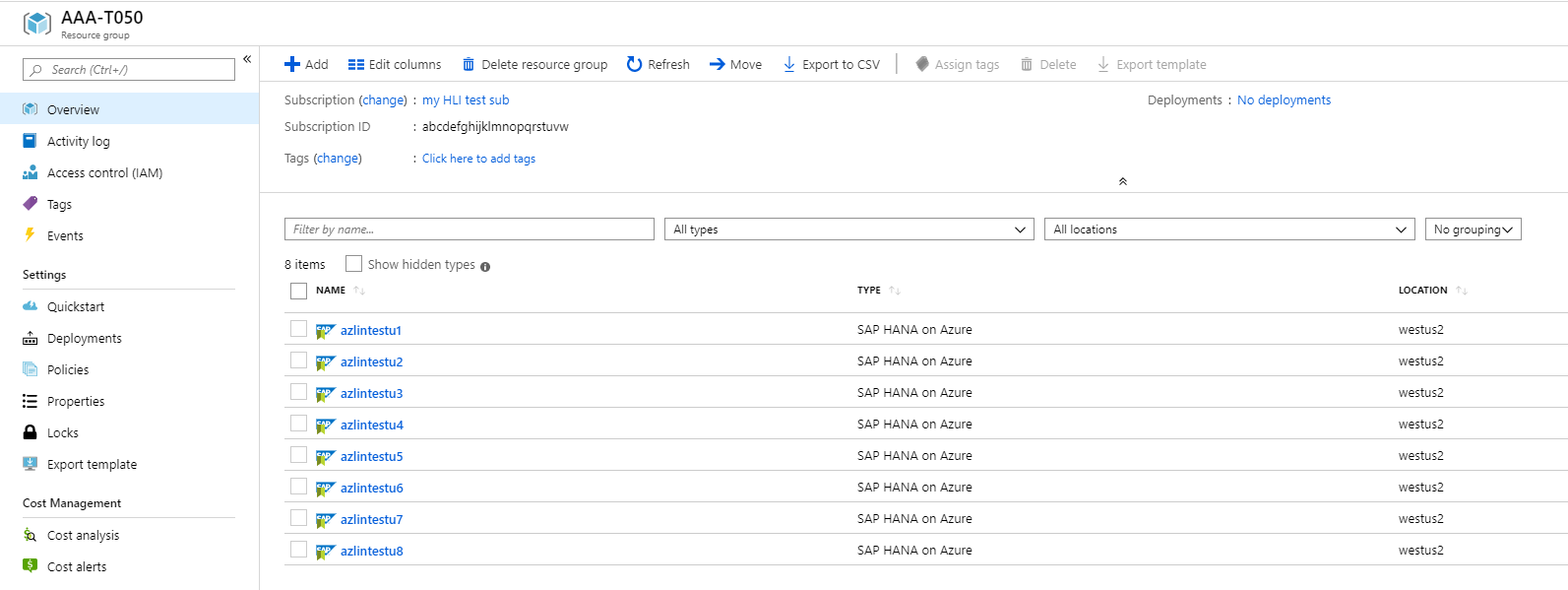Check the box for azlintestu7
The height and width of the screenshot is (590, 1568).
299,518
